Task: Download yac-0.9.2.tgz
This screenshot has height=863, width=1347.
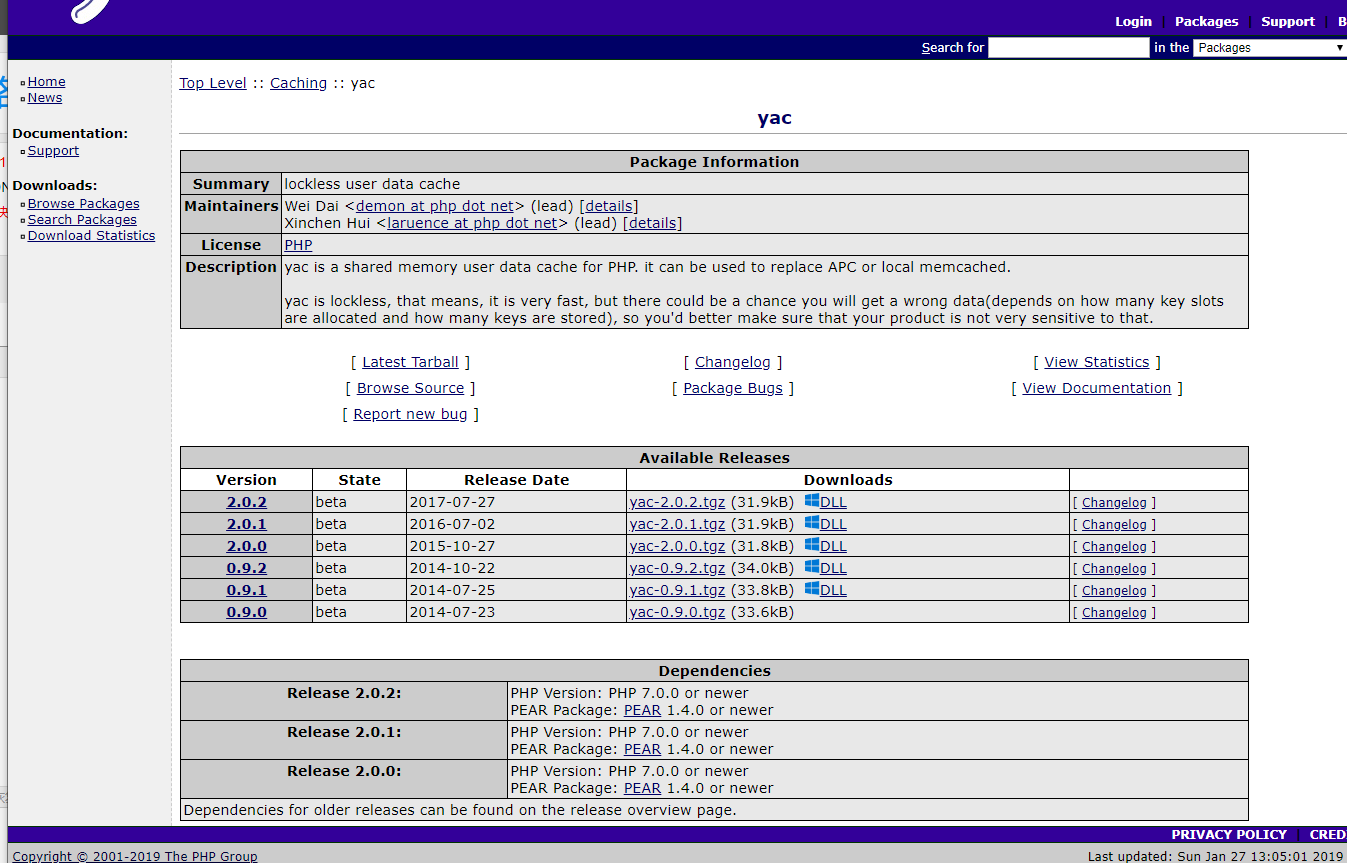Action: point(677,568)
